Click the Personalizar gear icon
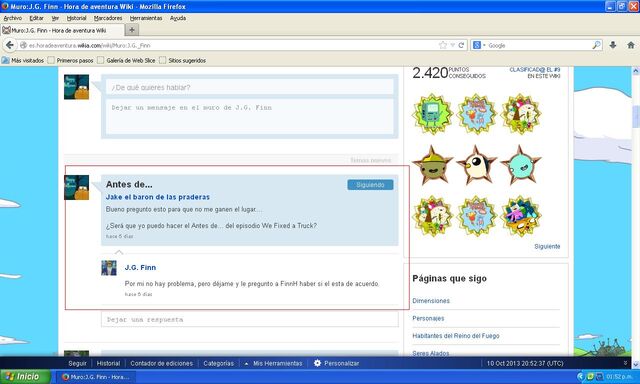Viewport: 640px width, 384px height. point(317,363)
